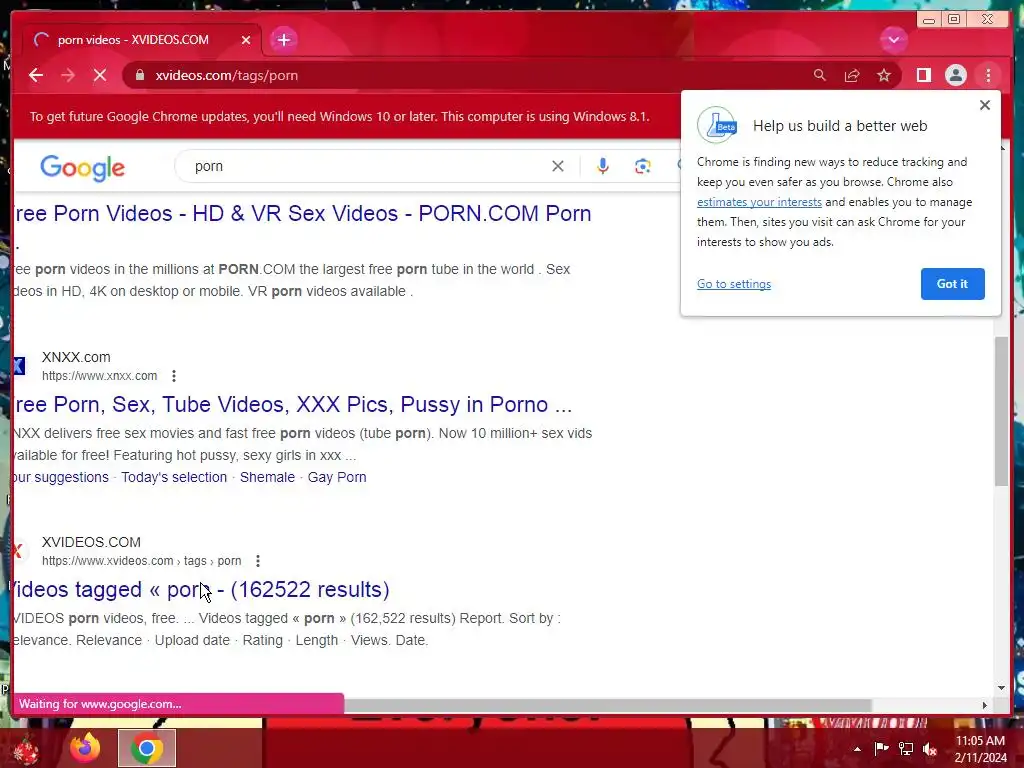Click the browser forward arrow

(x=68, y=75)
